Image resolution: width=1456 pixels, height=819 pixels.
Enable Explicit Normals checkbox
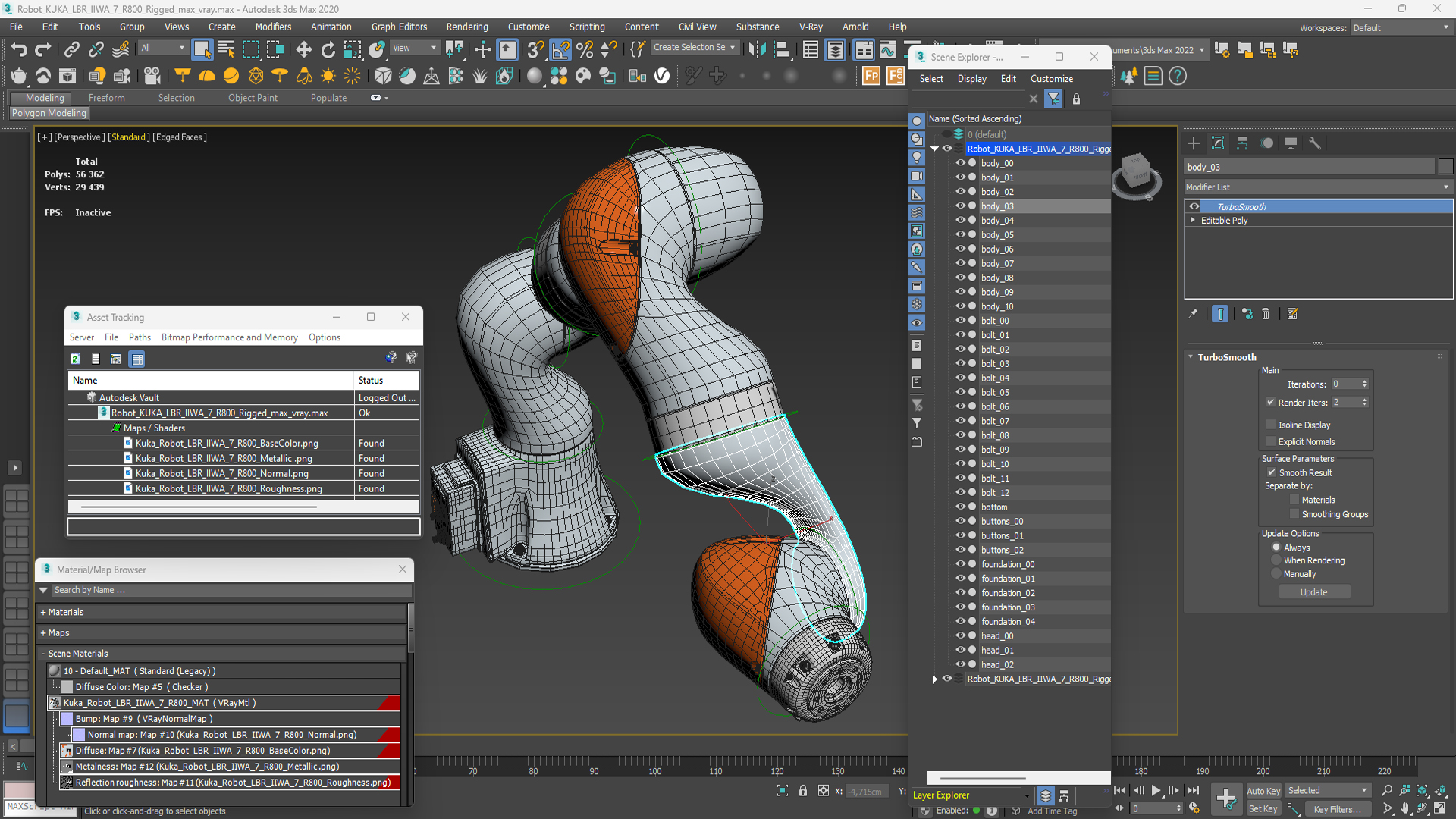coord(1271,441)
